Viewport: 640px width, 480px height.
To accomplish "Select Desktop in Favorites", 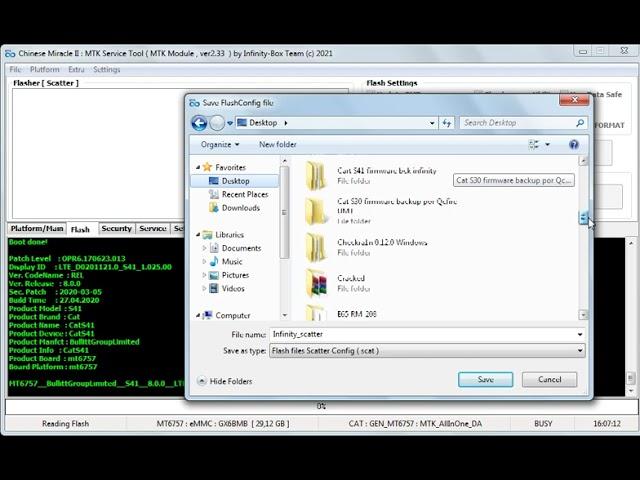I will coord(234,181).
